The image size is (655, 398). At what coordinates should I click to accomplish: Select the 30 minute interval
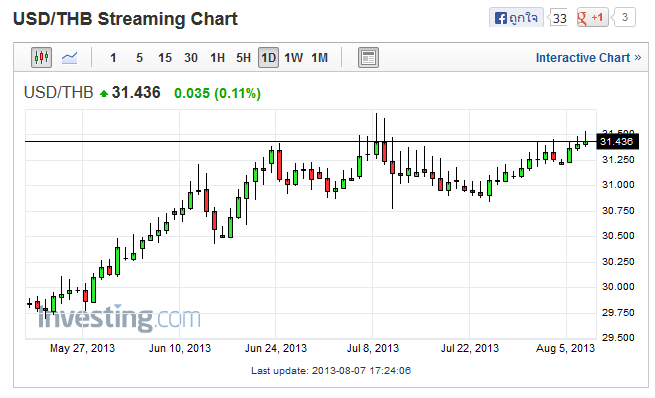click(x=191, y=58)
